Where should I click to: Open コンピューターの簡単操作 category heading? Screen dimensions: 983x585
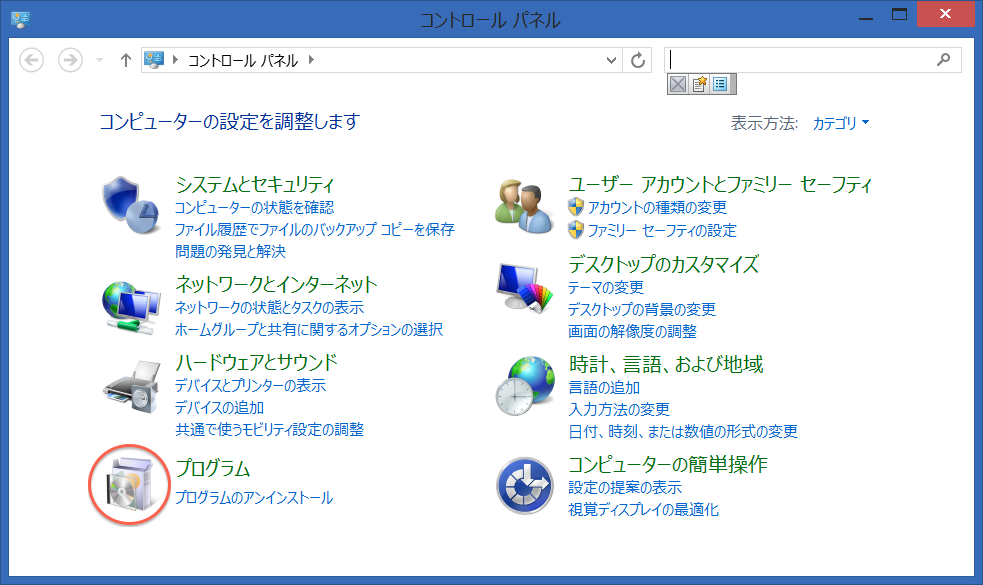pos(668,465)
